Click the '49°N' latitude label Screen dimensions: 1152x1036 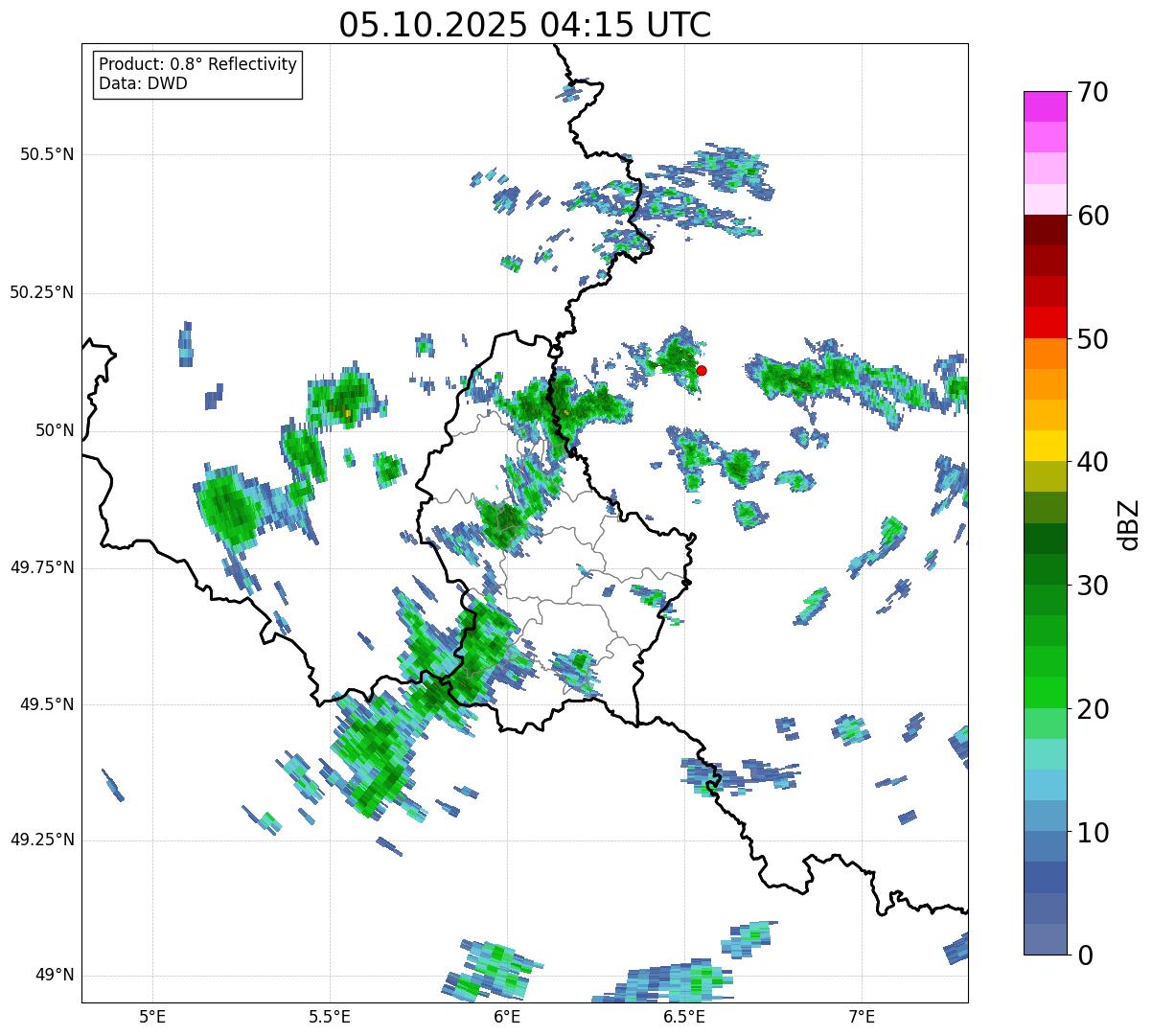[55, 975]
